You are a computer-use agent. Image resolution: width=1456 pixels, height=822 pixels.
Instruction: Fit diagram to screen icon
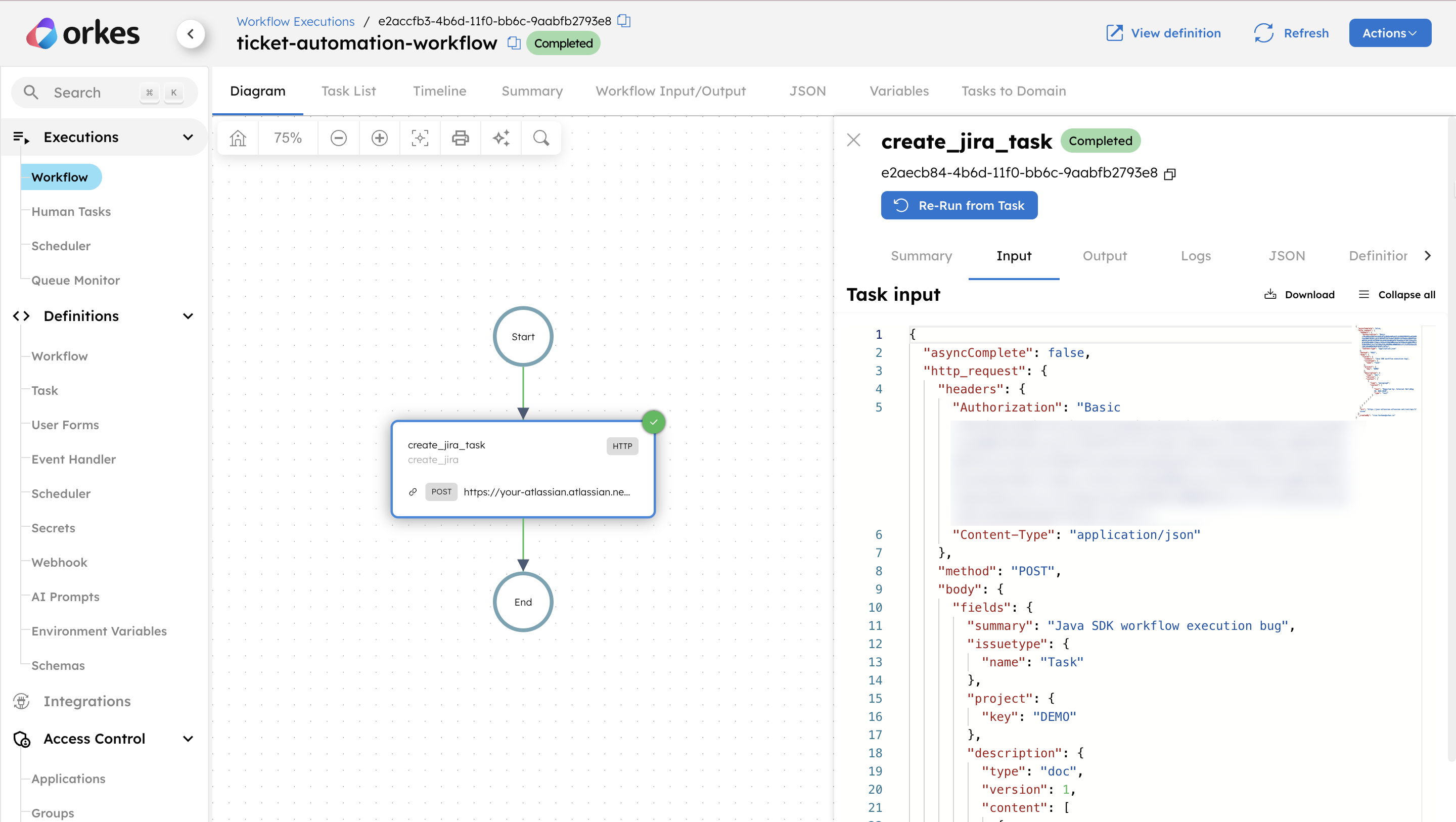(420, 138)
